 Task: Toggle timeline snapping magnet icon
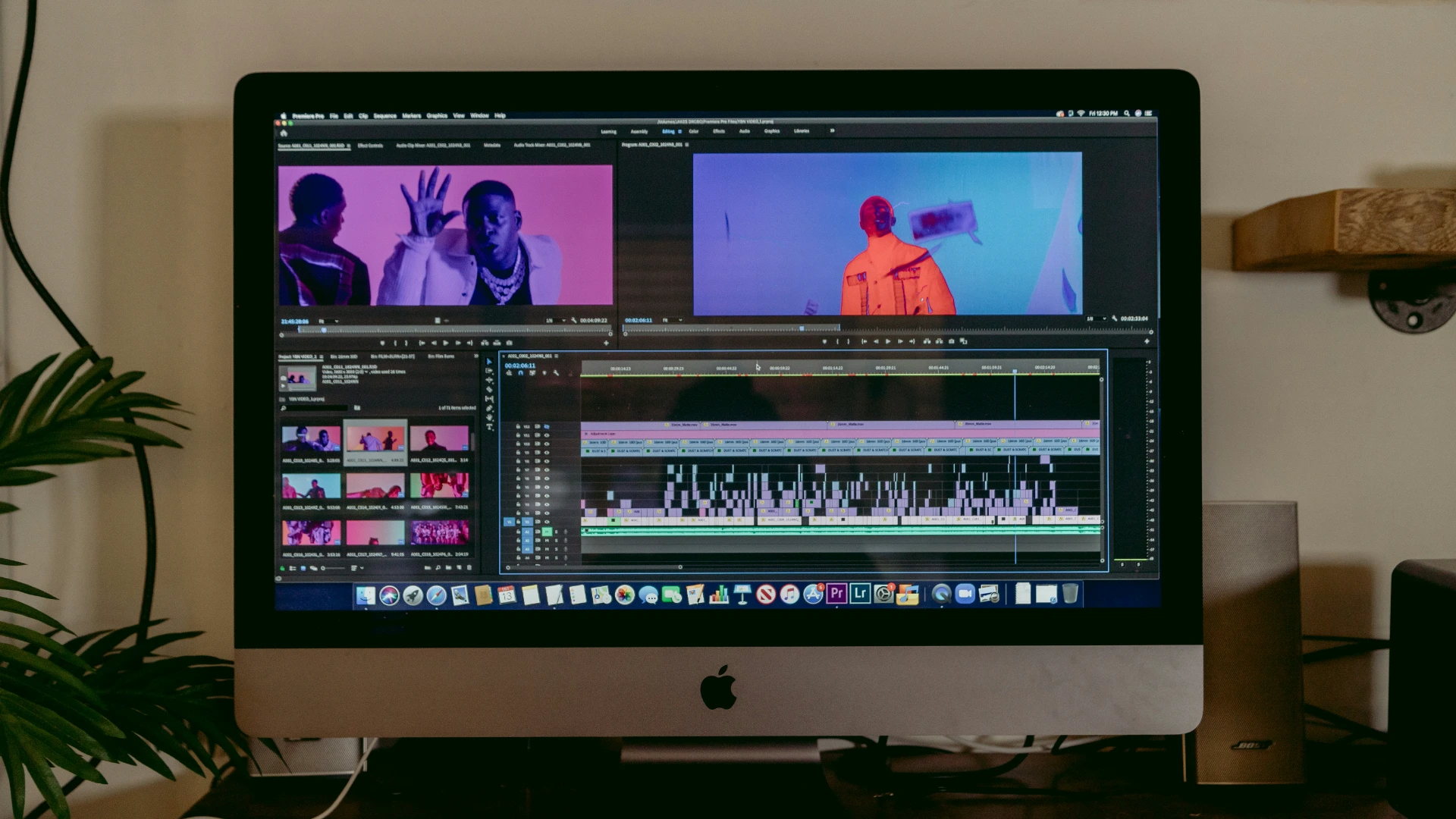520,373
